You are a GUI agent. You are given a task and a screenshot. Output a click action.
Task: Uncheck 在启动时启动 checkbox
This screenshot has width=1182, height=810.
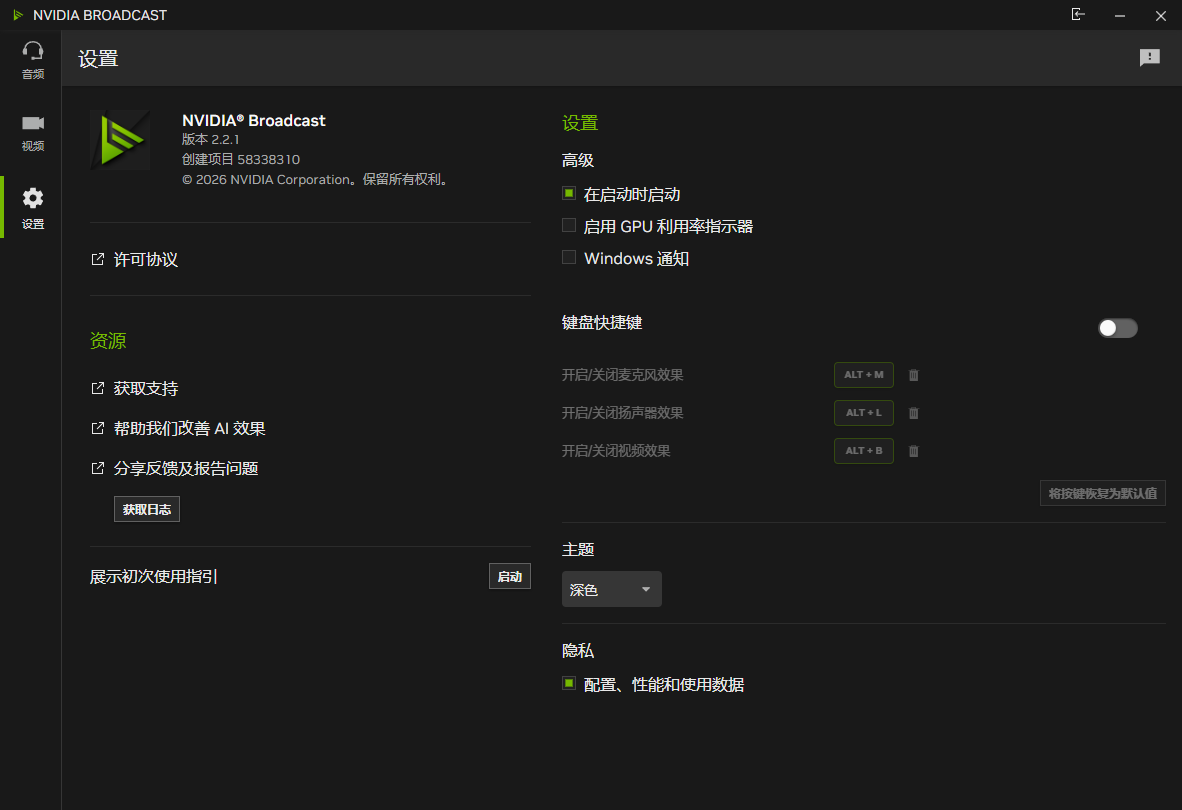pyautogui.click(x=569, y=194)
